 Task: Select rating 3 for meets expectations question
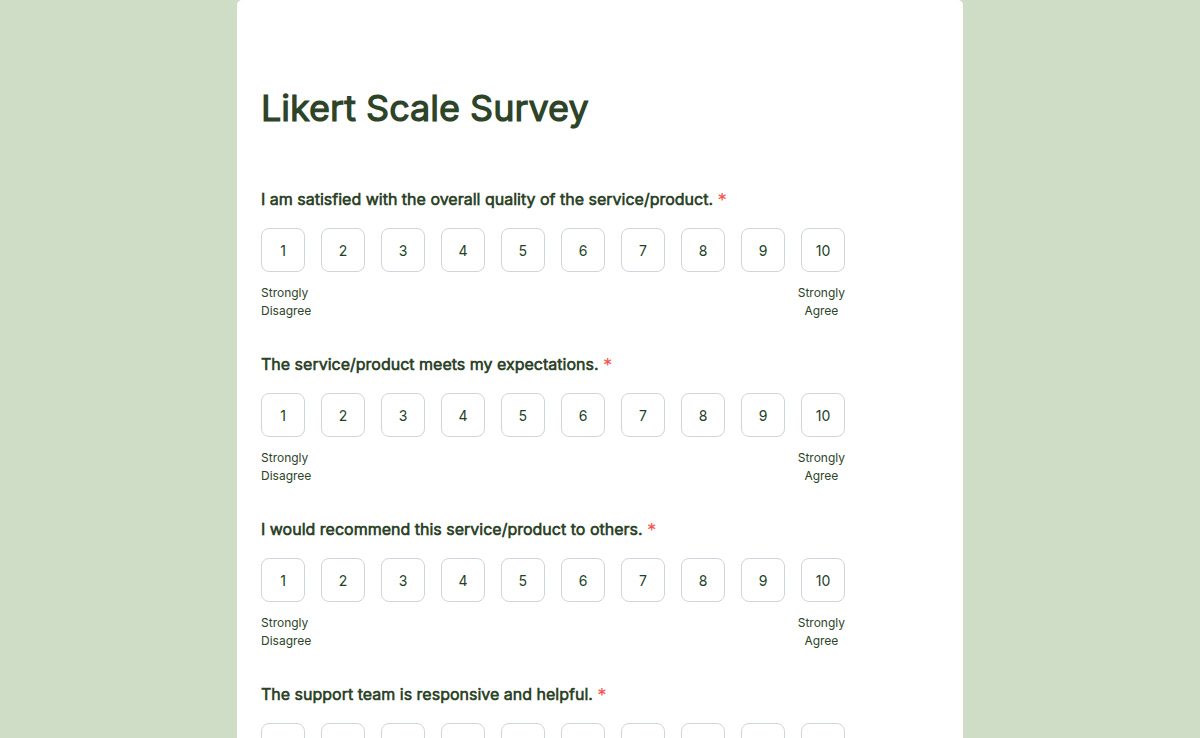click(x=402, y=415)
